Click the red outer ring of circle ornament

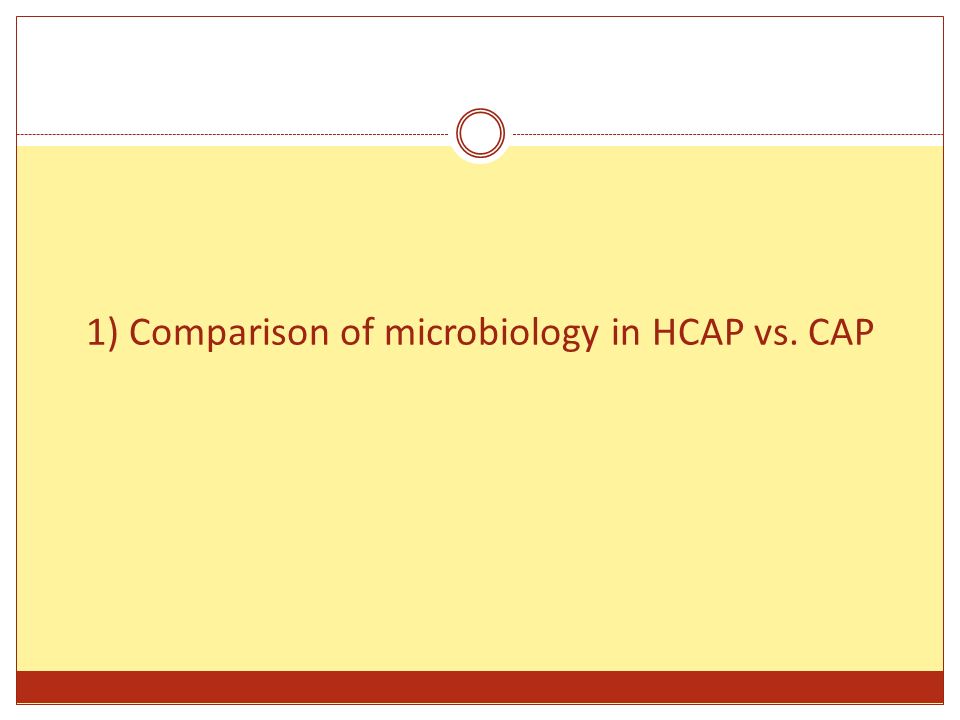(x=481, y=110)
